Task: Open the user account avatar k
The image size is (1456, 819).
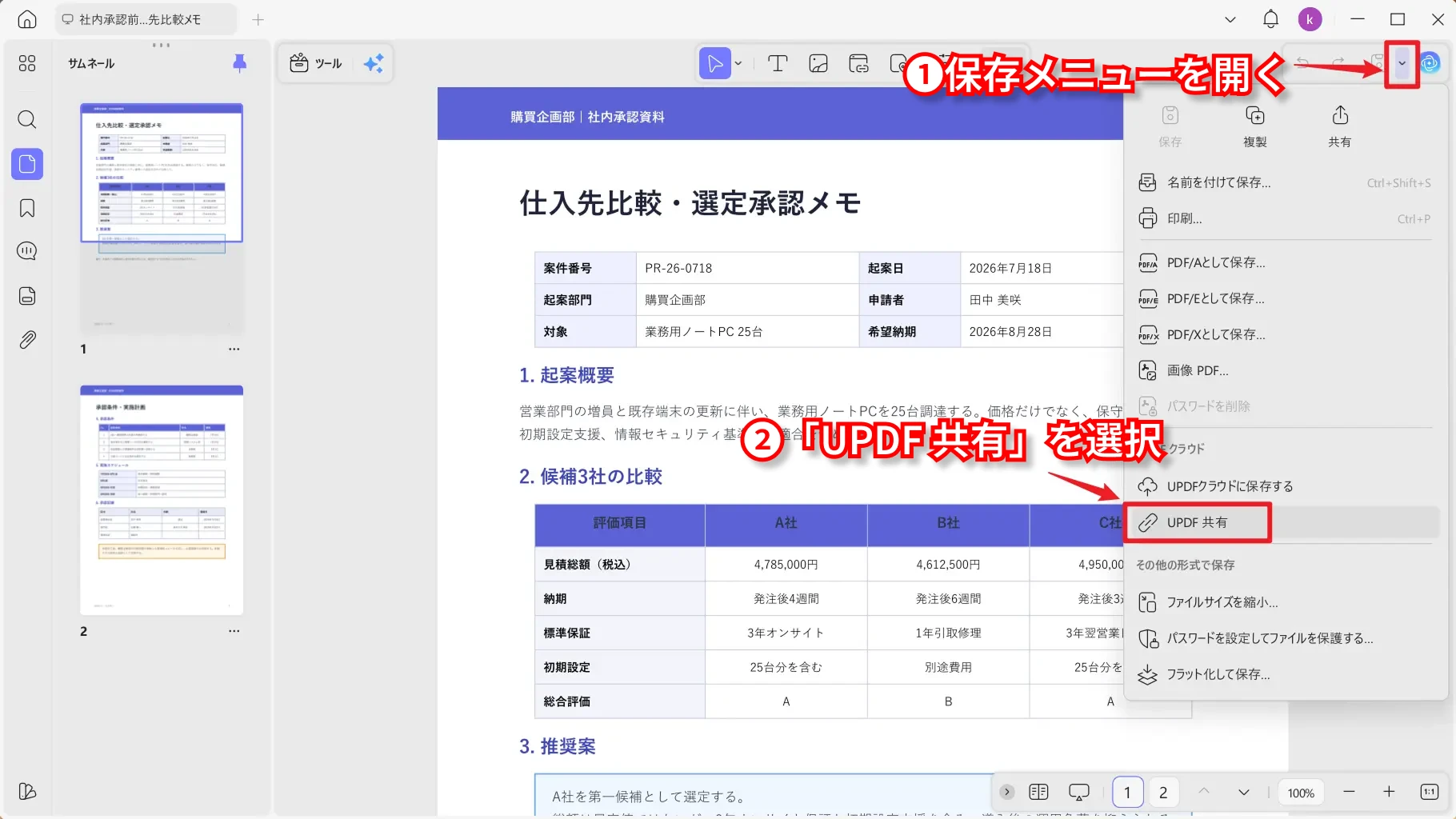Action: (1310, 19)
